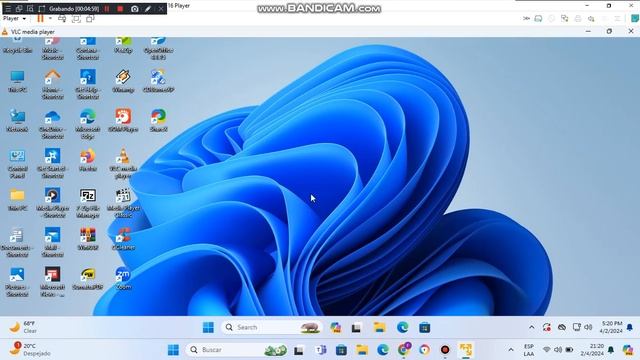Open the host 20°C Despejado weather widget
The width and height of the screenshot is (640, 360).
point(29,349)
